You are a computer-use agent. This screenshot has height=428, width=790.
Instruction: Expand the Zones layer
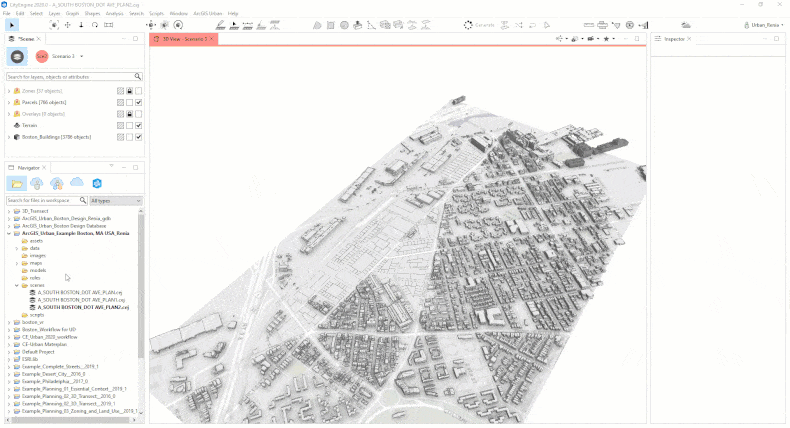(x=9, y=91)
